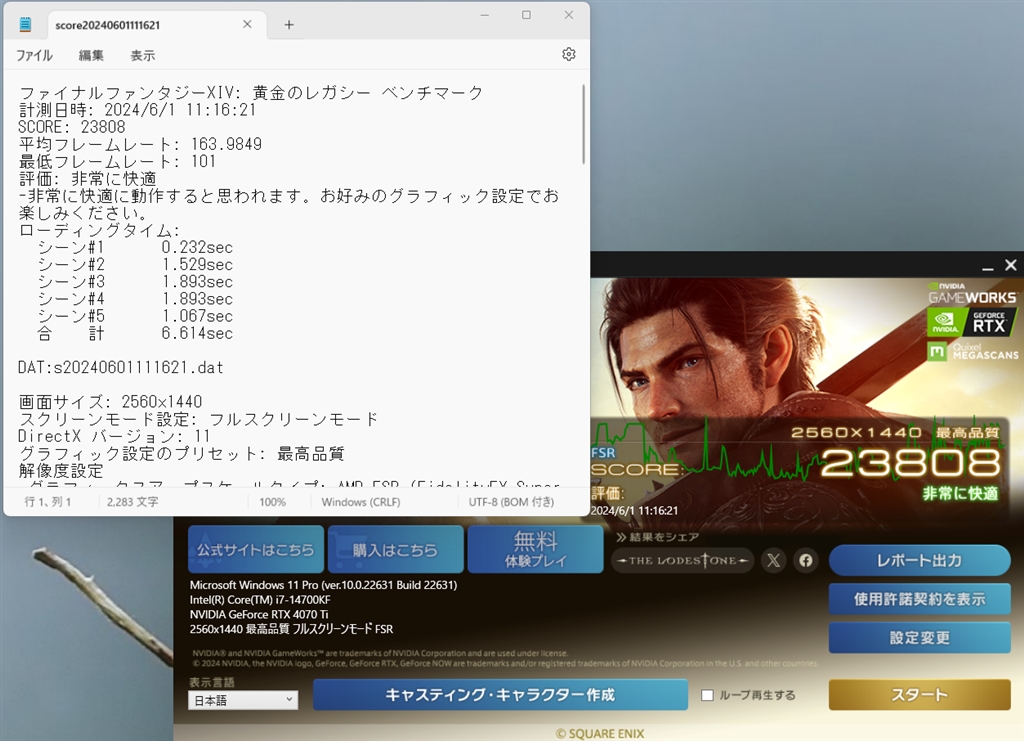
Task: Click the Notepad vertical scrollbar
Action: tap(583, 124)
